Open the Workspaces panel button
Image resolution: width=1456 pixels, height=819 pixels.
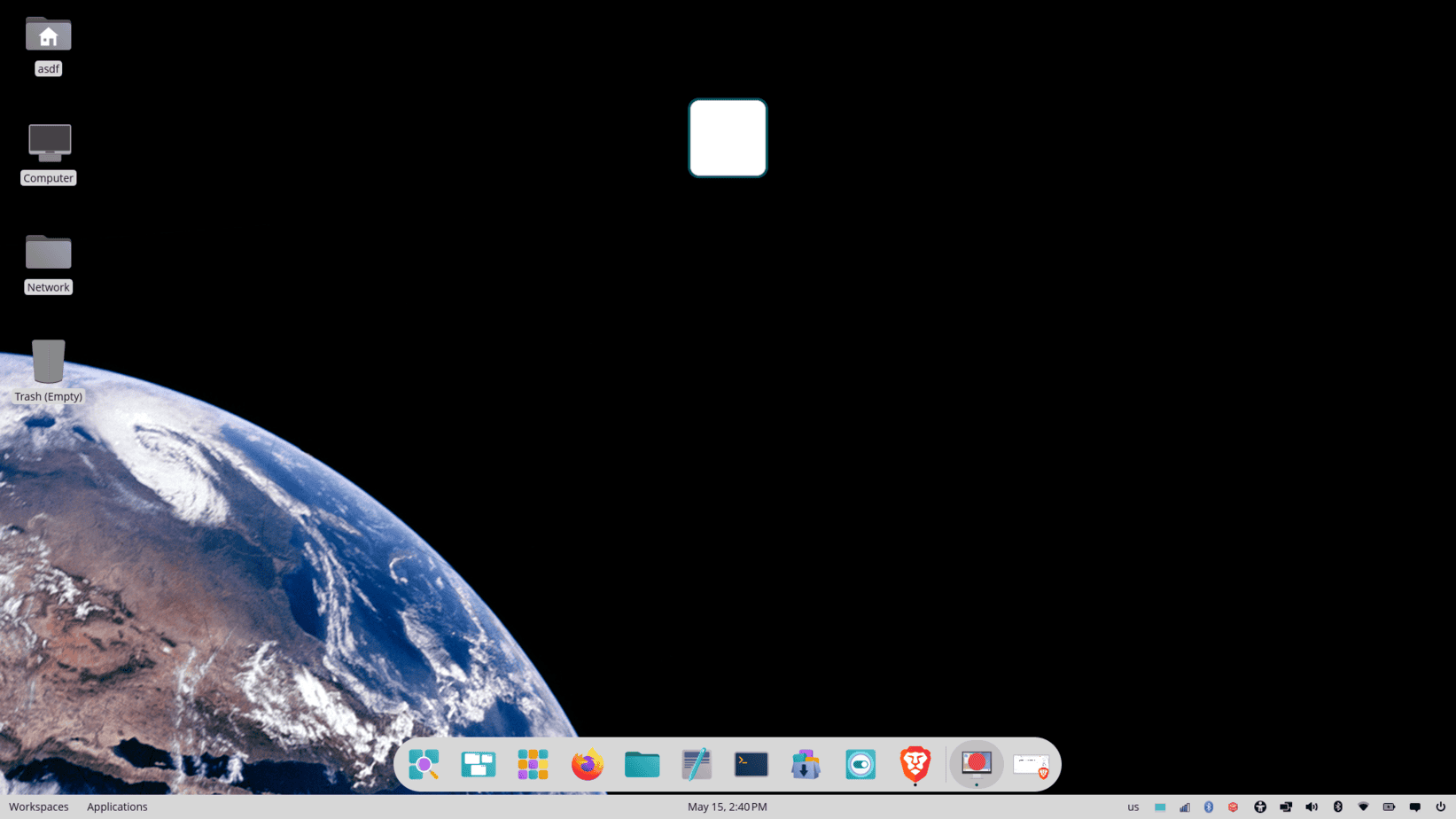pyautogui.click(x=38, y=807)
